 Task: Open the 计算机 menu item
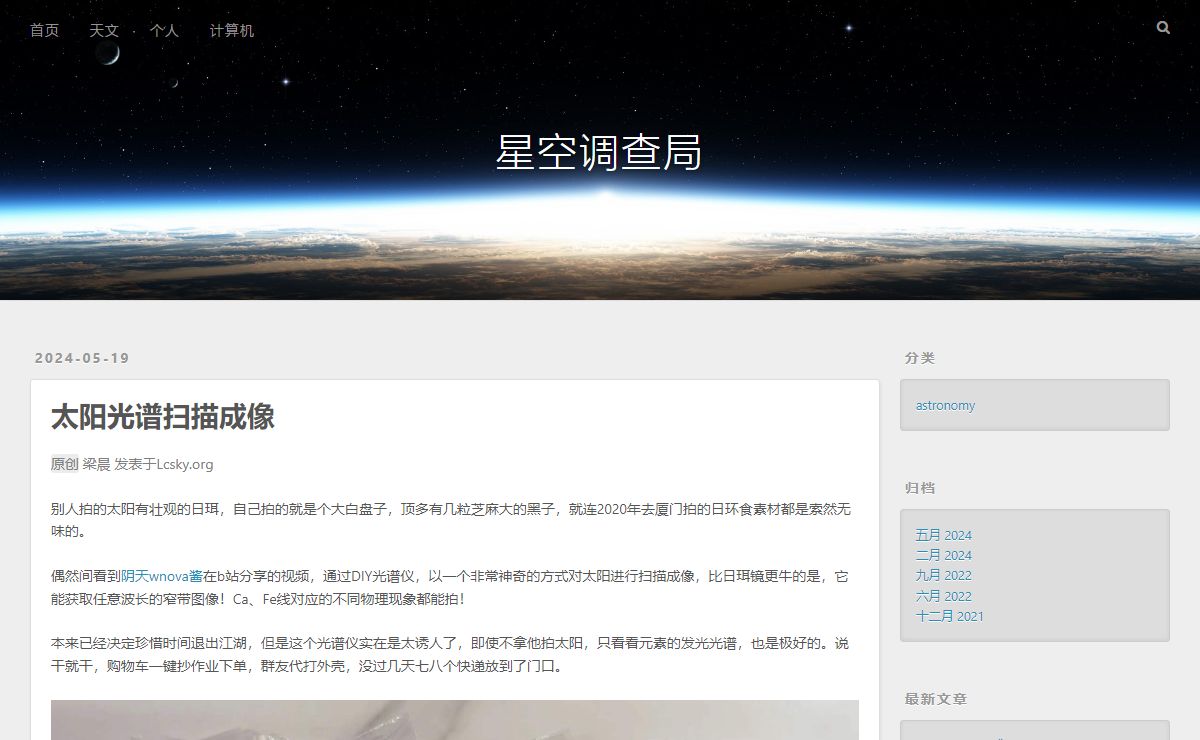[232, 30]
